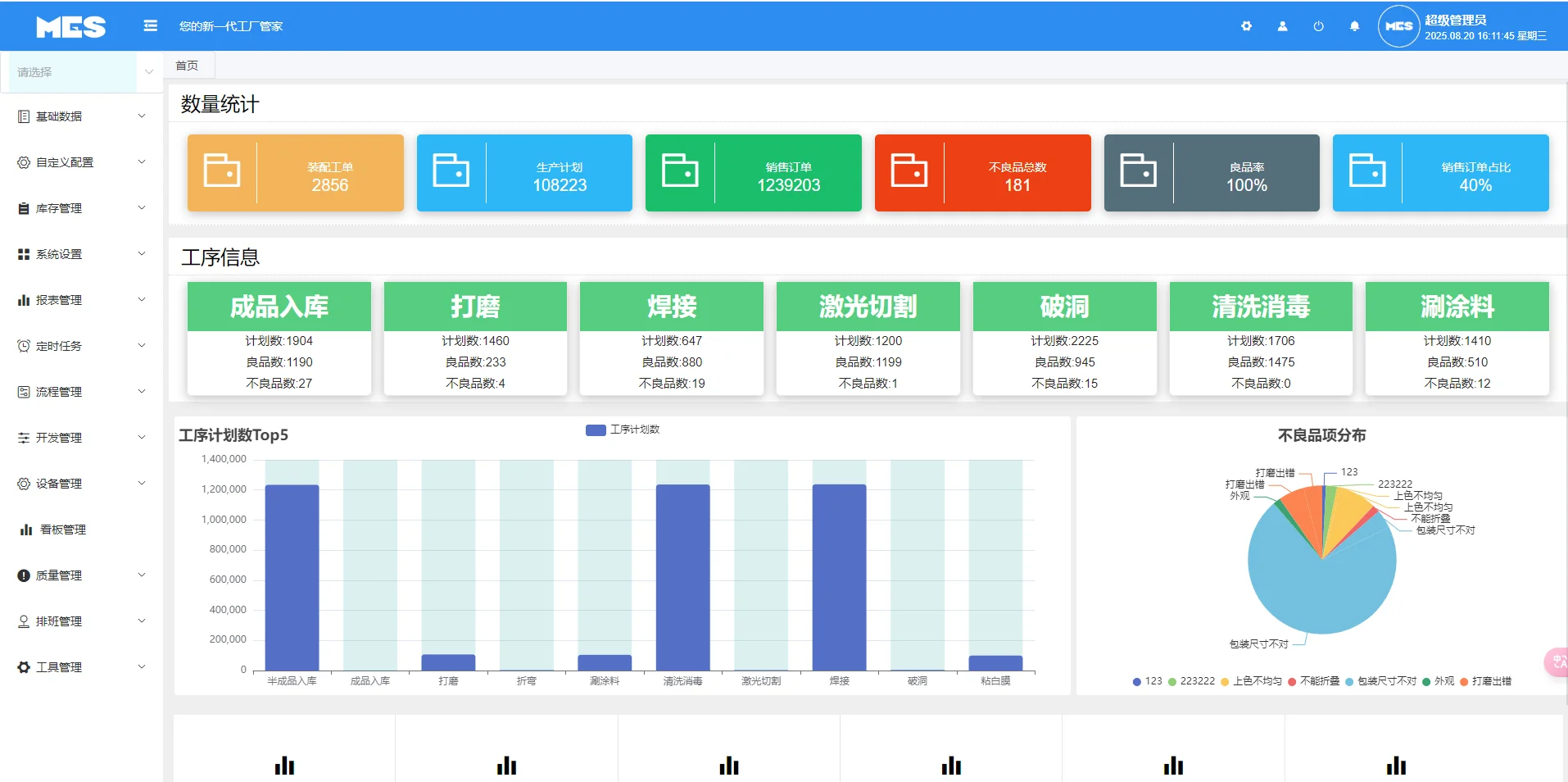Click 不良品数:19 in the 焊接 card
The height and width of the screenshot is (782, 1568).
(672, 384)
